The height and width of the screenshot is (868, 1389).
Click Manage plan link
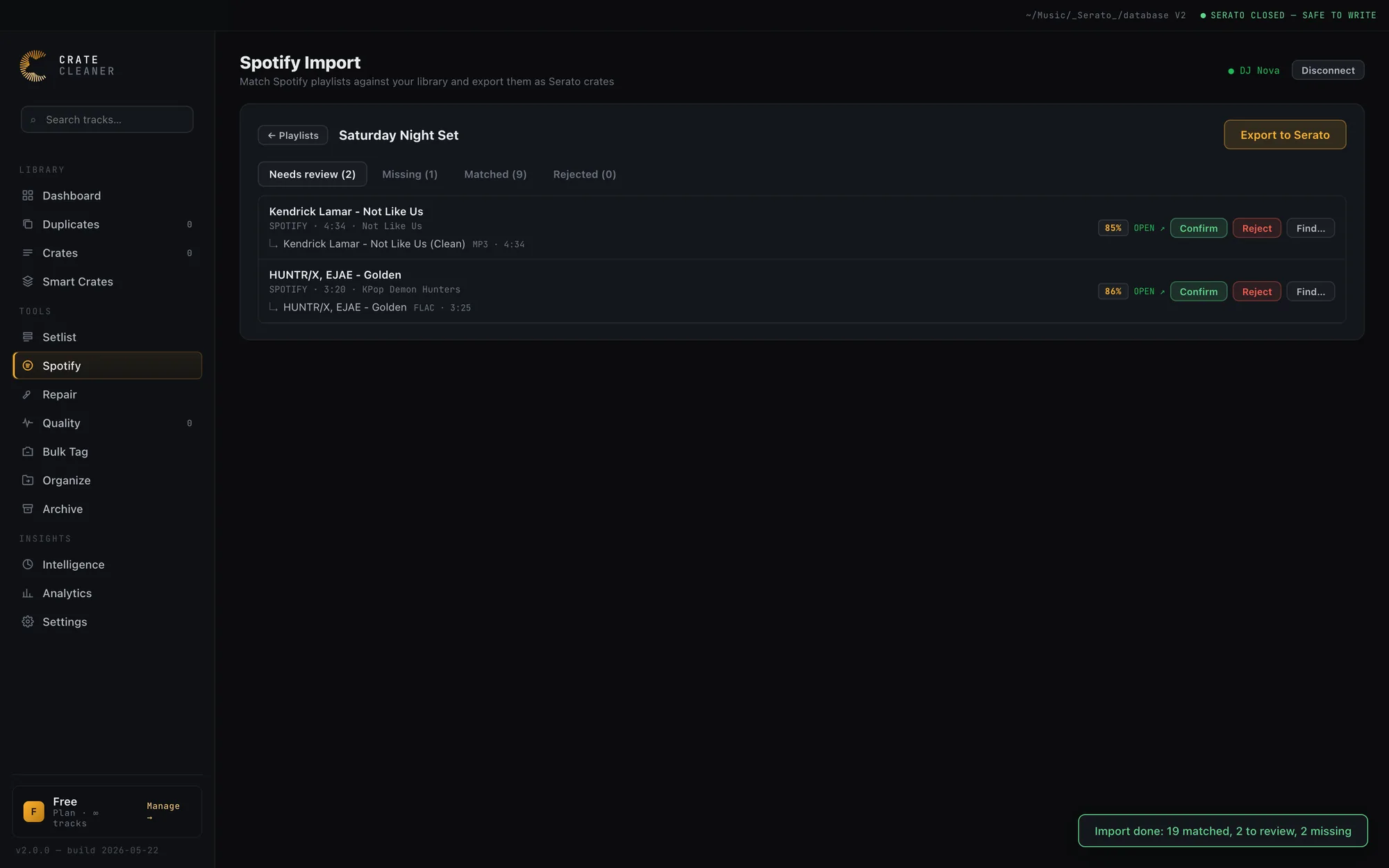tap(163, 811)
